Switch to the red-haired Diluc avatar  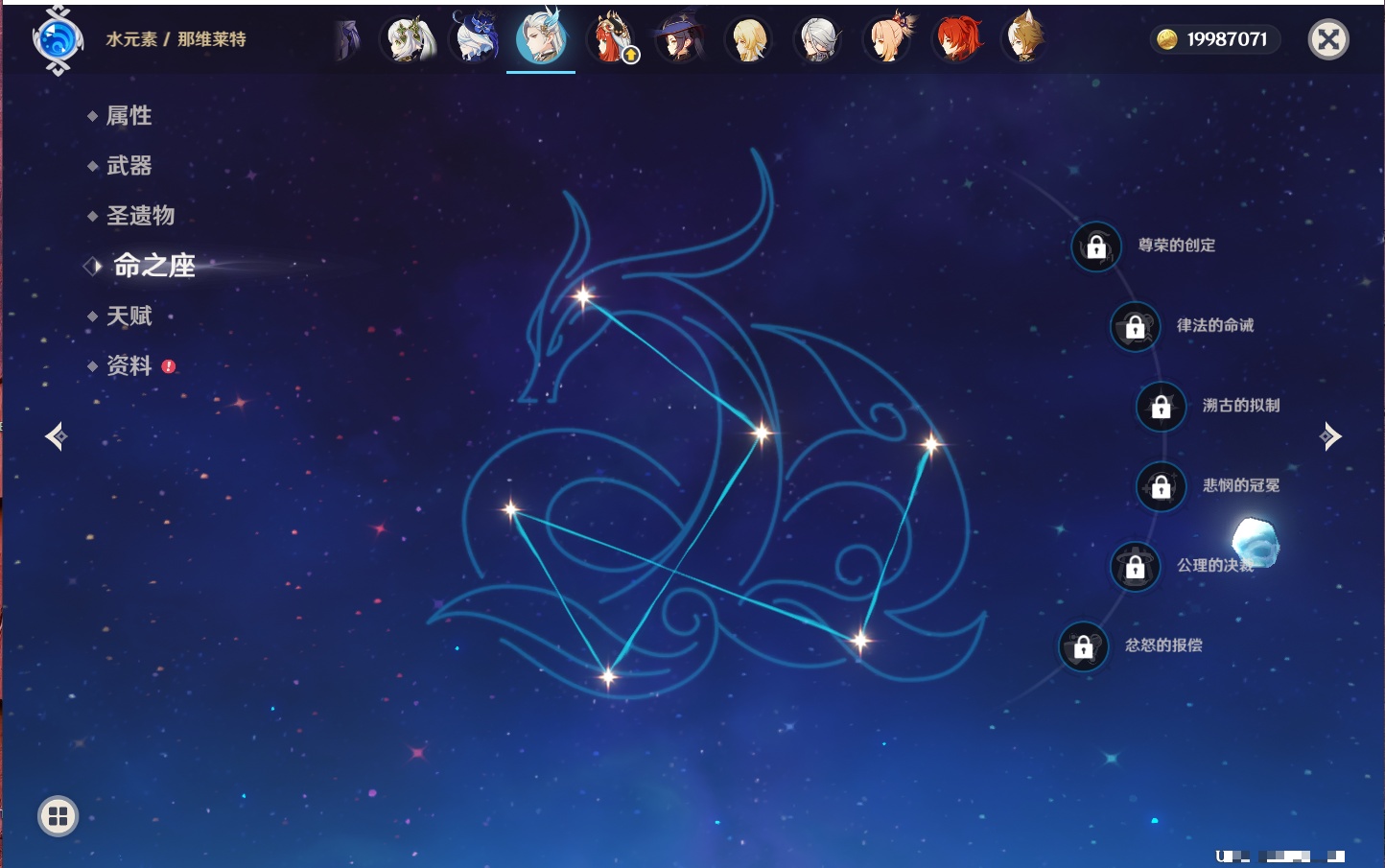[957, 39]
